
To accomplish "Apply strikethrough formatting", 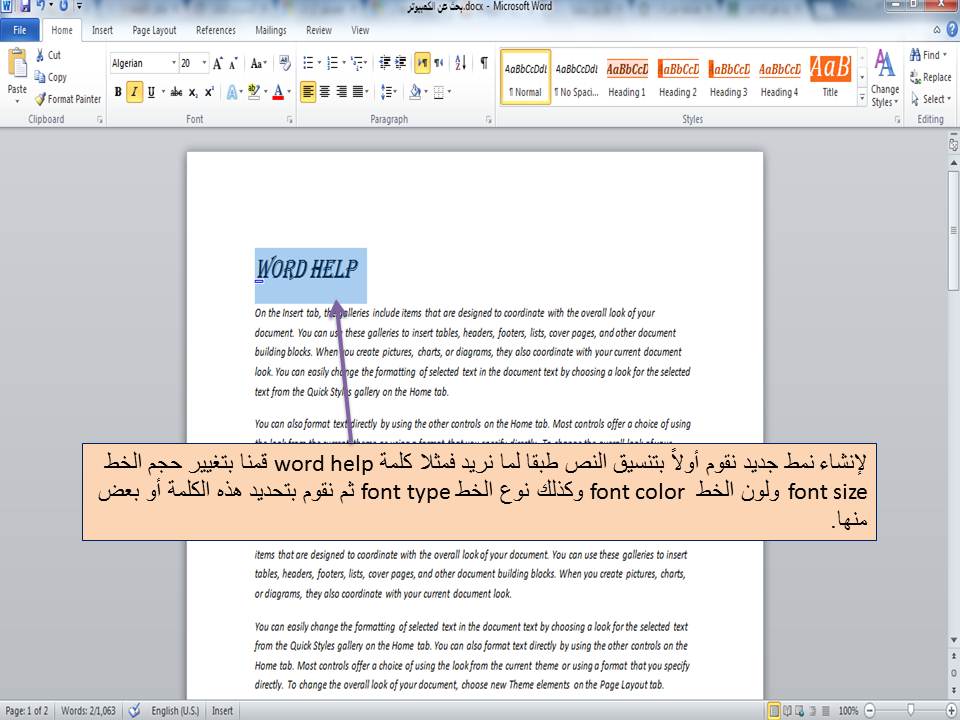I will [176, 92].
